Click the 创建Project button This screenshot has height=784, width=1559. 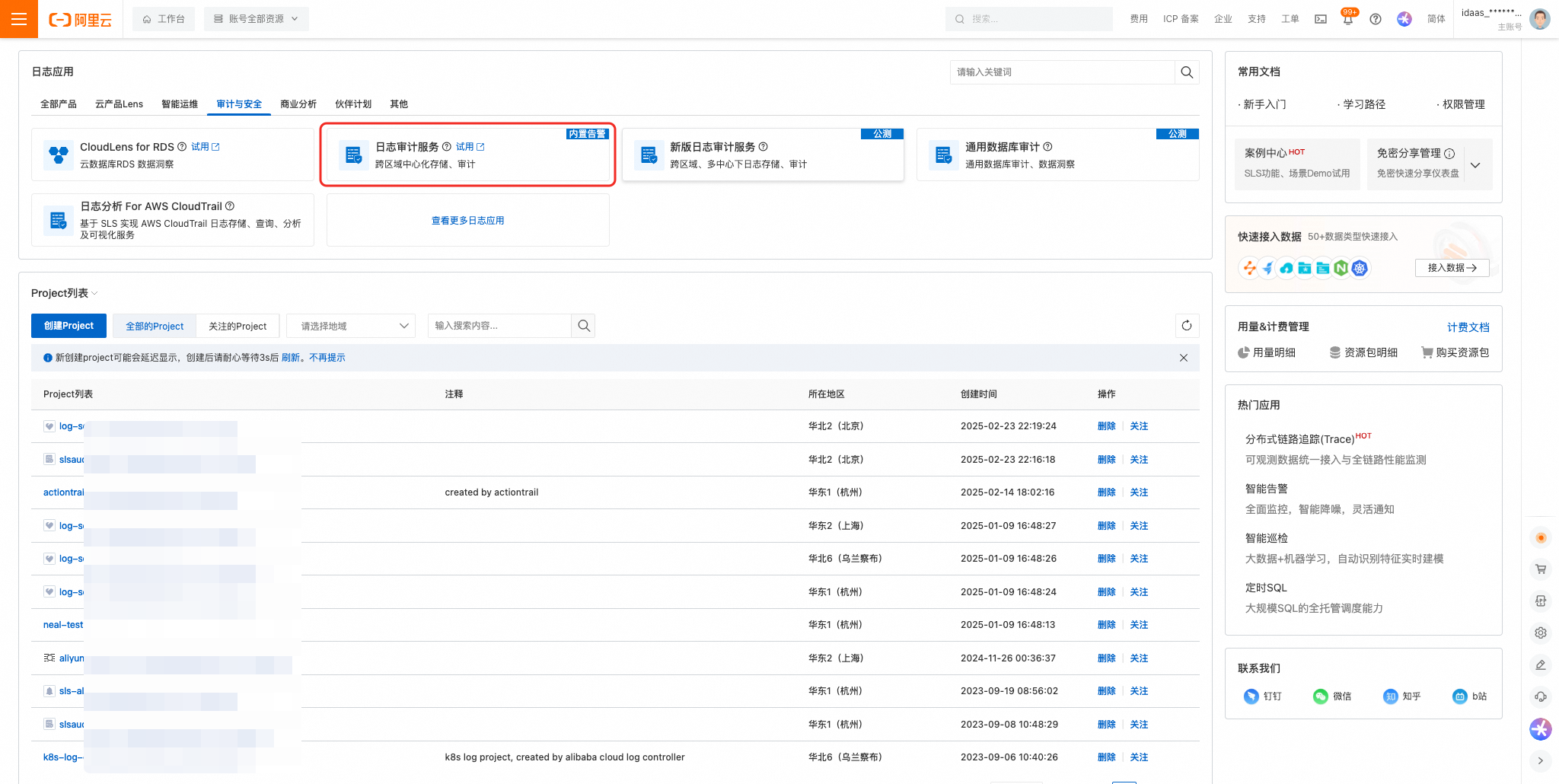pos(69,326)
